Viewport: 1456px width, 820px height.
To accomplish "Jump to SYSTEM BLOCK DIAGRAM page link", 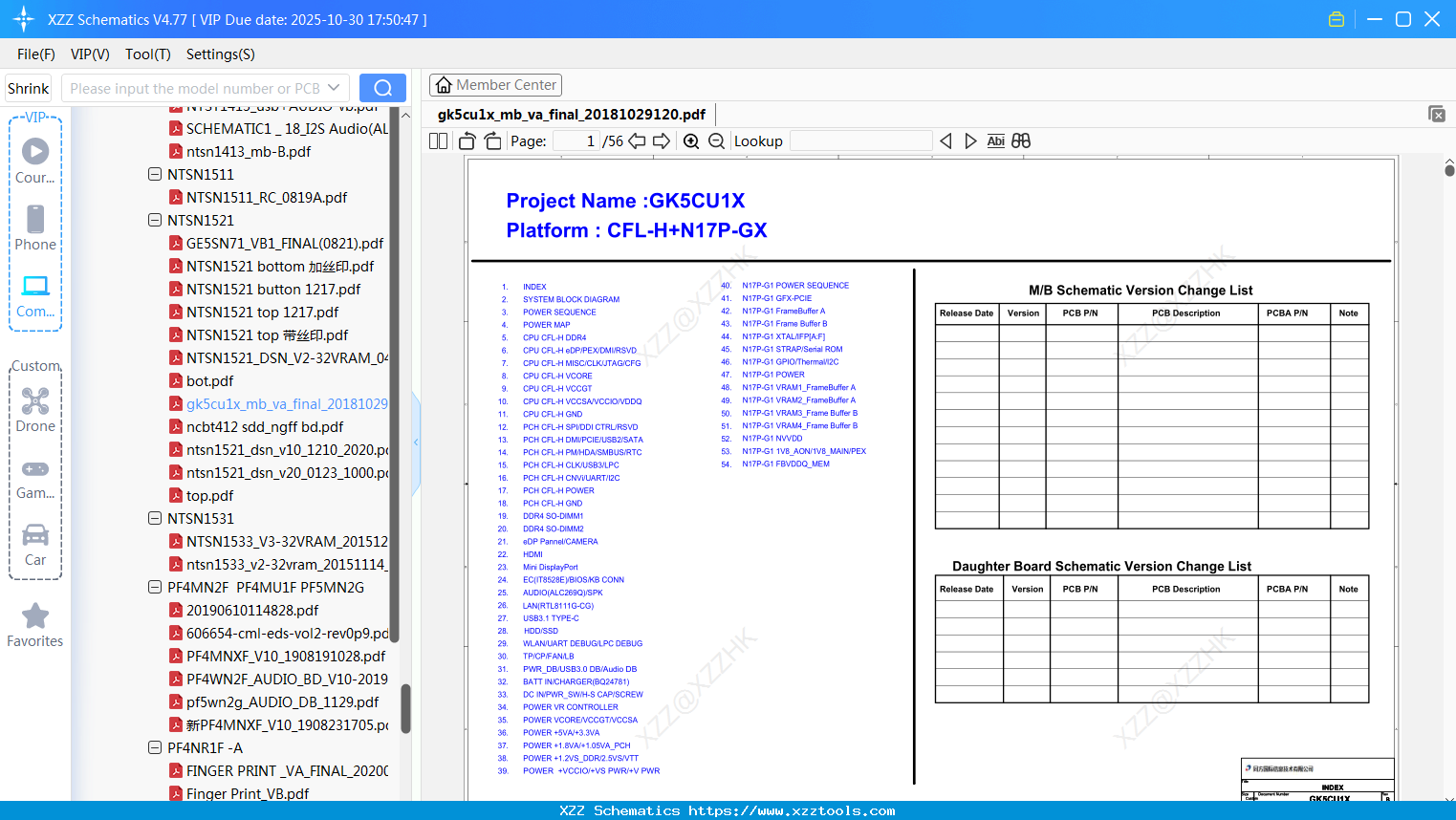I will coord(571,299).
